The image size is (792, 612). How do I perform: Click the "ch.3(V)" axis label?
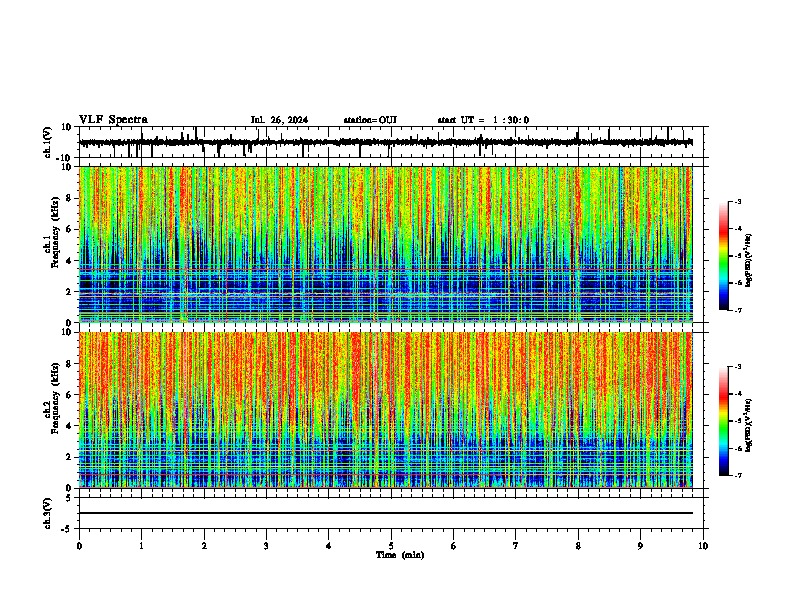pyautogui.click(x=48, y=513)
